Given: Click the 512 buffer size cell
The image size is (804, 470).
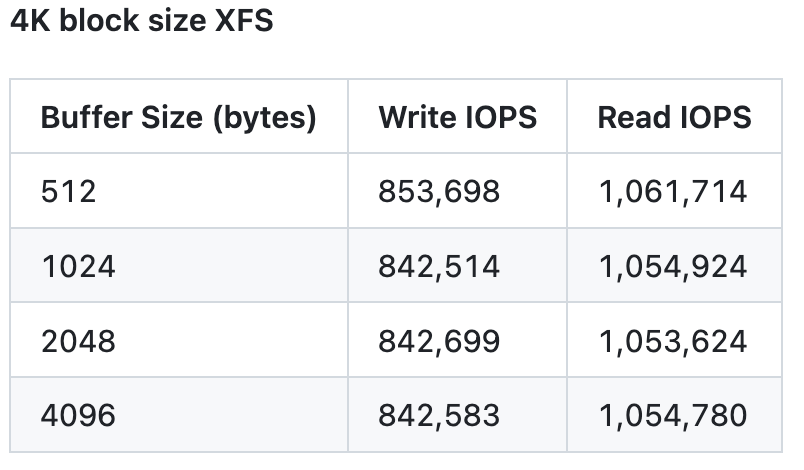Looking at the screenshot, I should click(69, 191).
